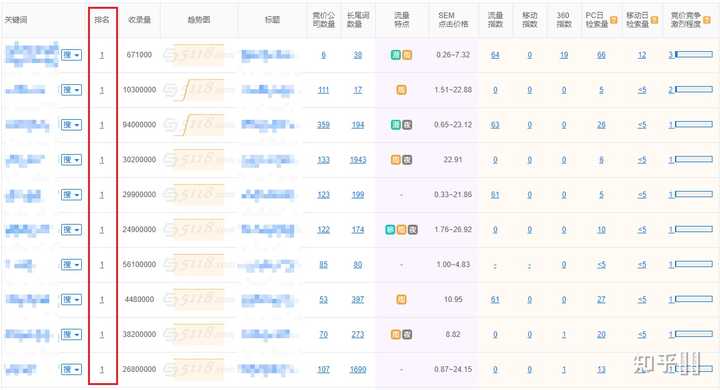
Task: Click competition level bar in 24900000 row
Action: coord(694,229)
